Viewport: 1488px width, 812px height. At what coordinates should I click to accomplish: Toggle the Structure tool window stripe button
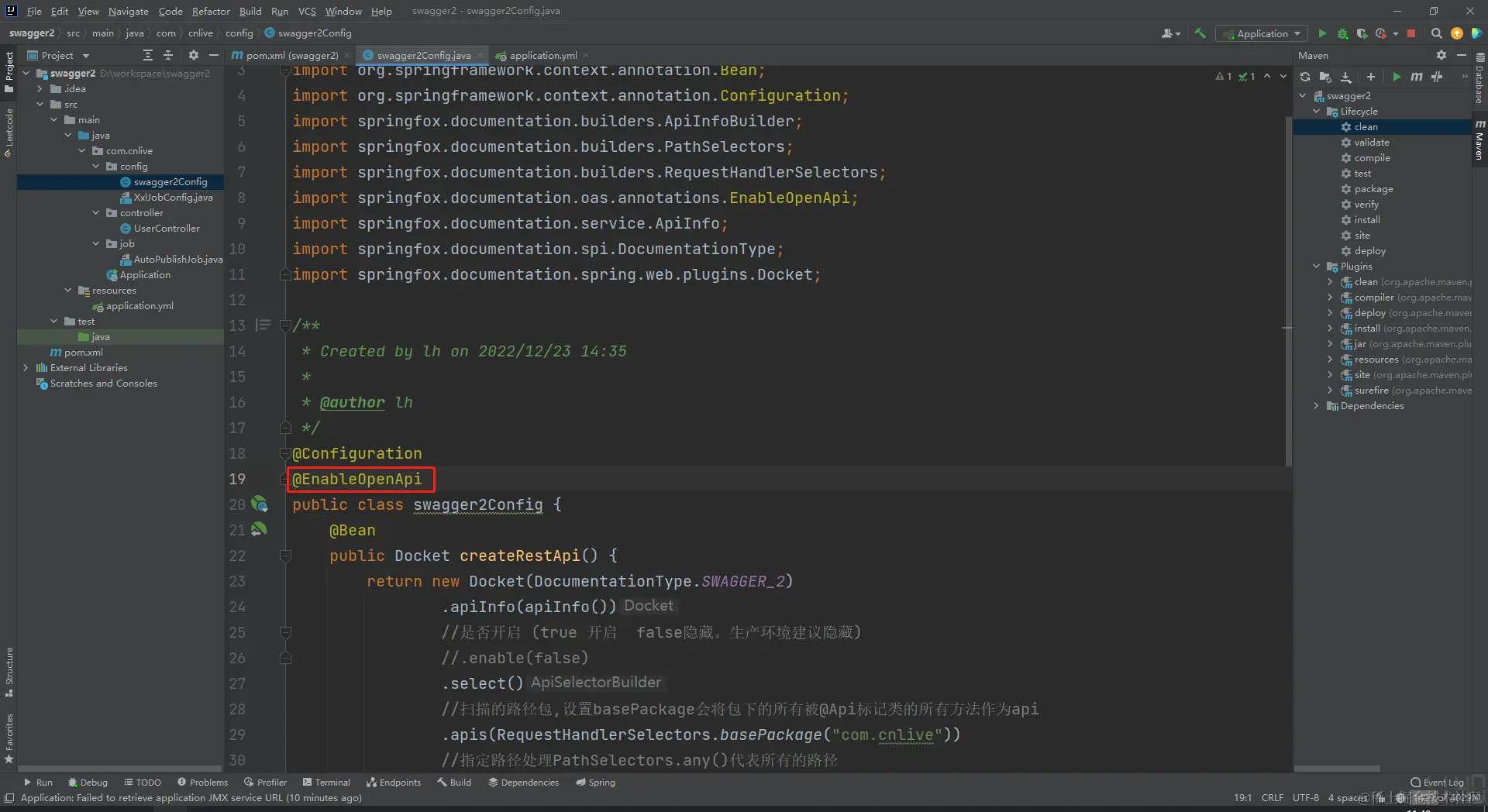pos(9,670)
